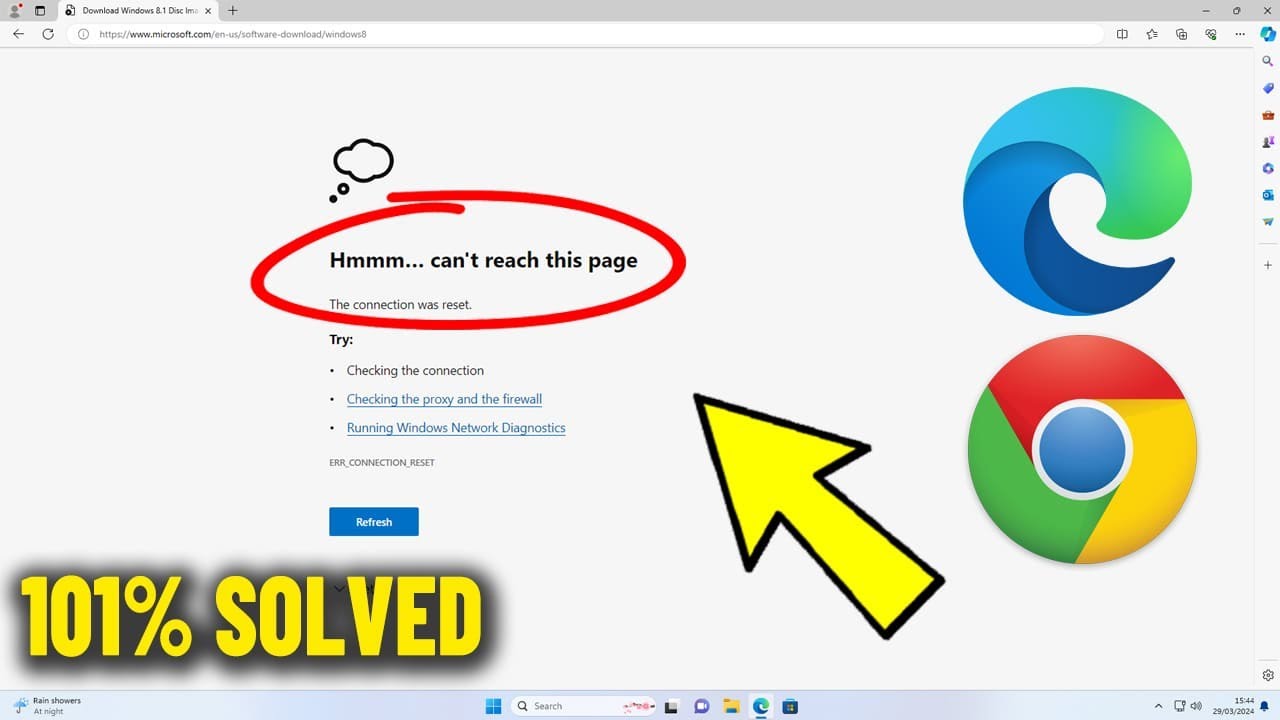
Task: Select 'The connection was reset.' text
Action: coord(400,304)
